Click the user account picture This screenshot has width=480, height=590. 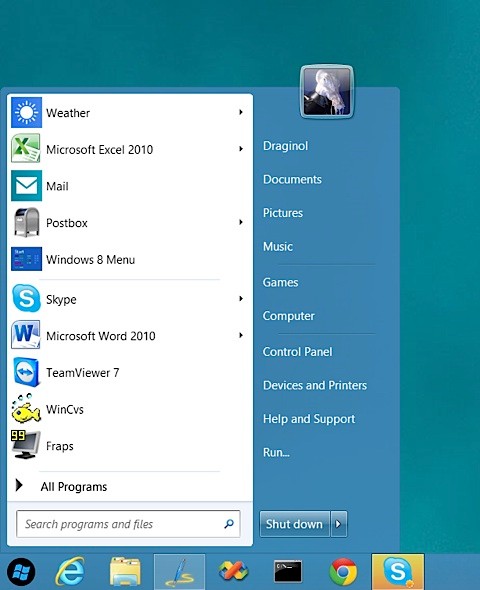(x=327, y=92)
